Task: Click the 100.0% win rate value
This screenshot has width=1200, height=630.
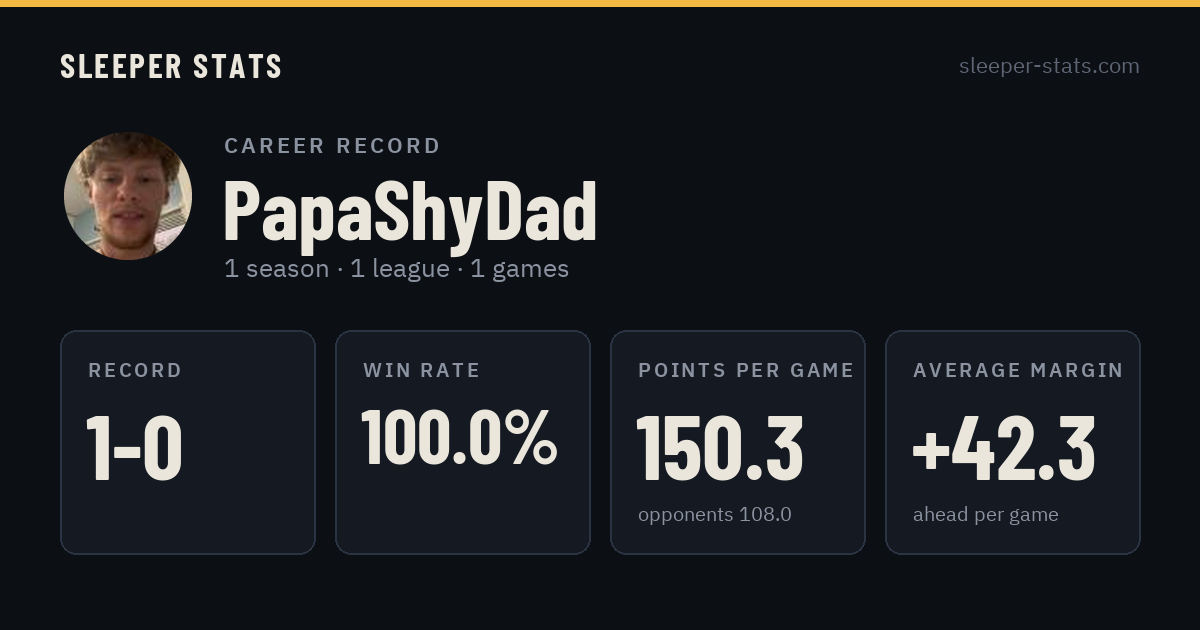Action: (x=459, y=437)
